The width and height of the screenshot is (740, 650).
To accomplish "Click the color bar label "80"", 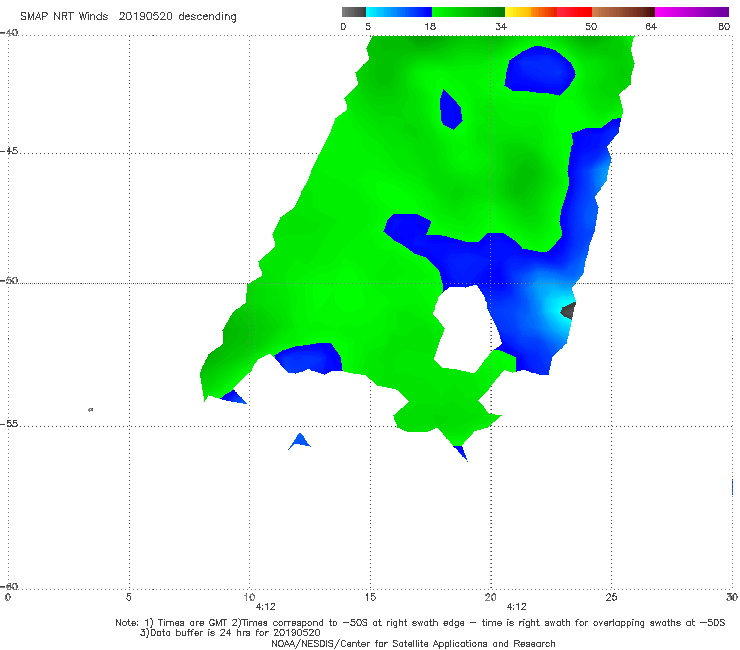I will [724, 26].
